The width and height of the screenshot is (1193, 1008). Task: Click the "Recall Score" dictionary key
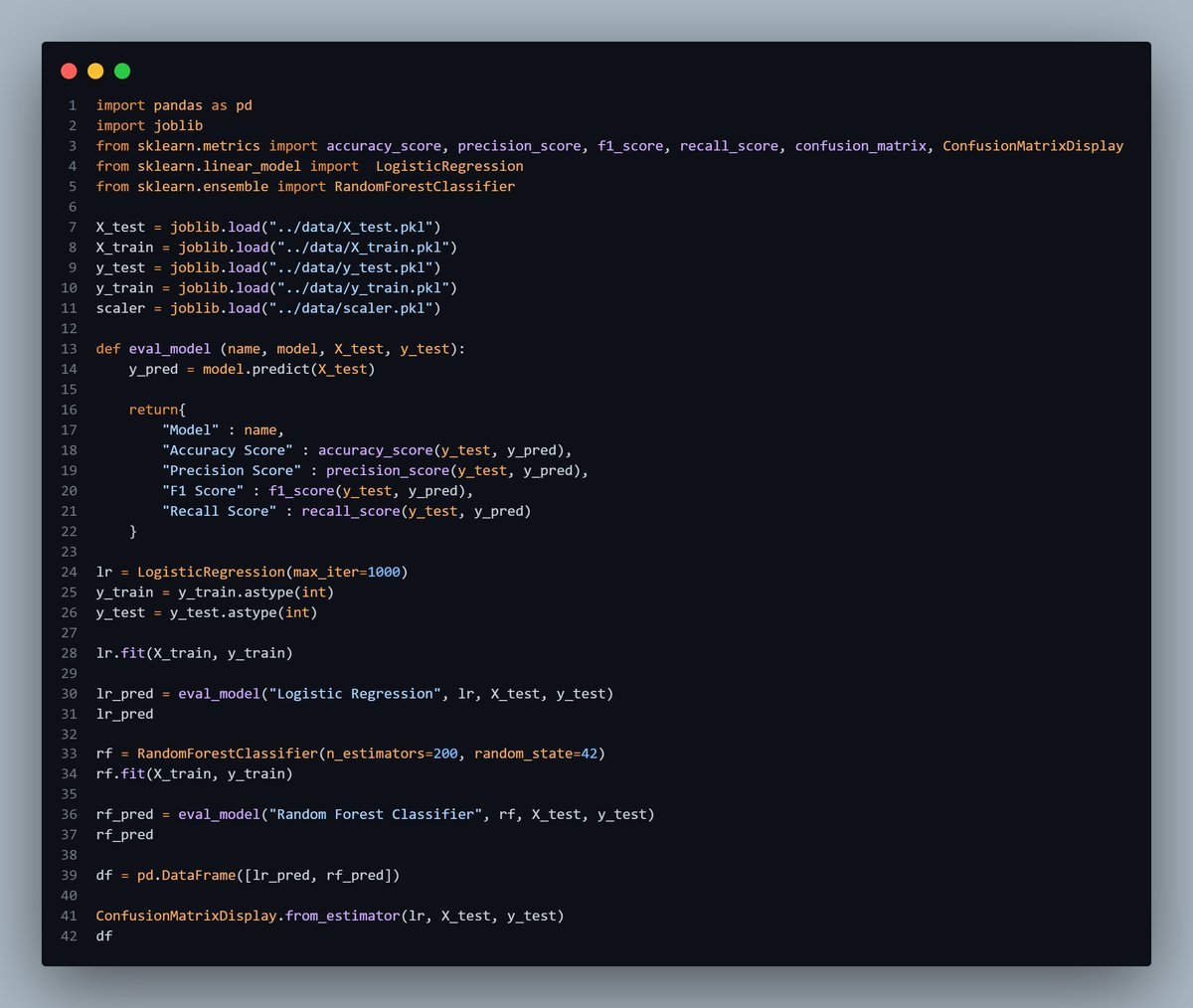tap(219, 511)
